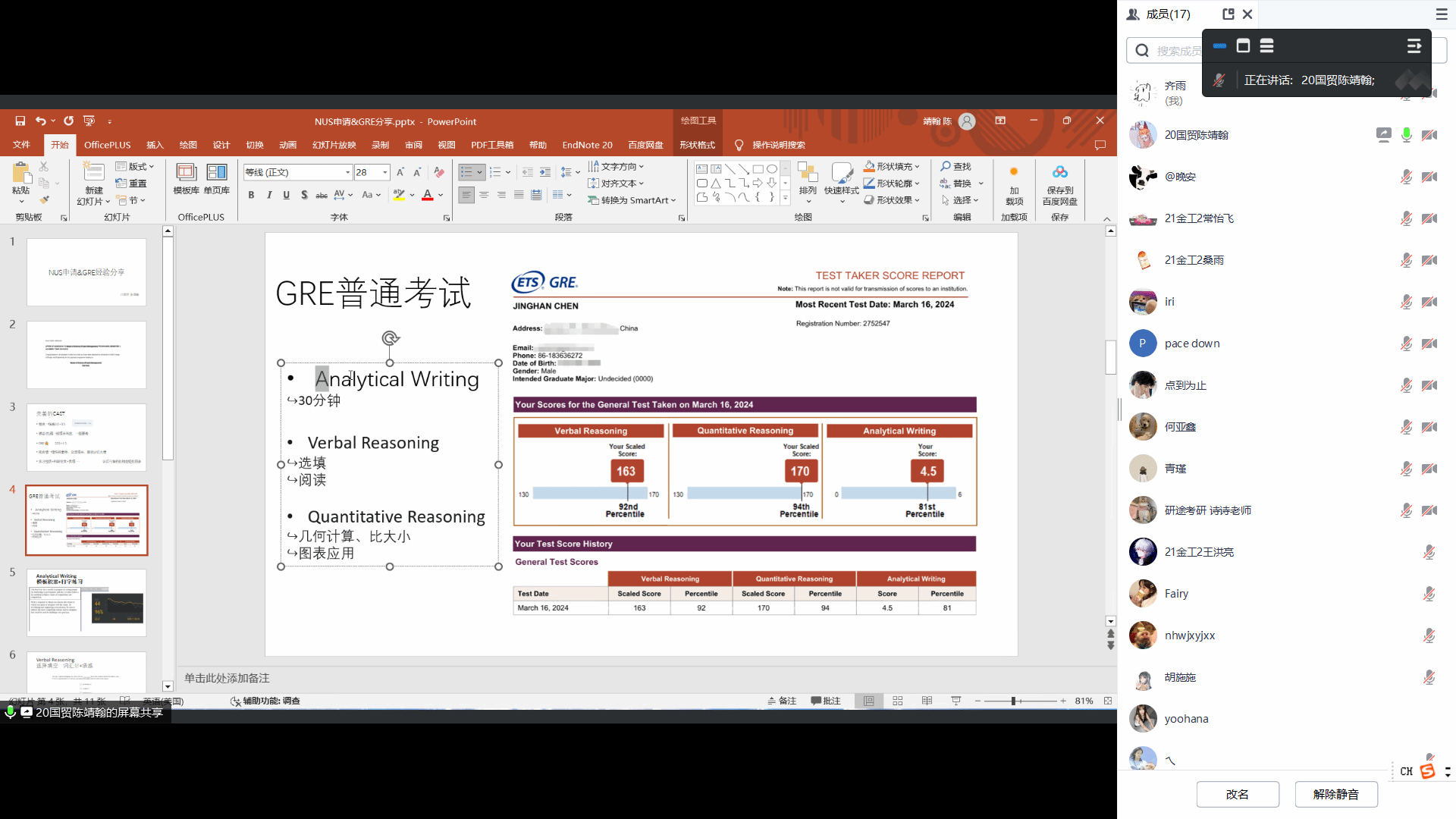Click the italic formatting icon
The width and height of the screenshot is (1456, 819).
click(269, 195)
